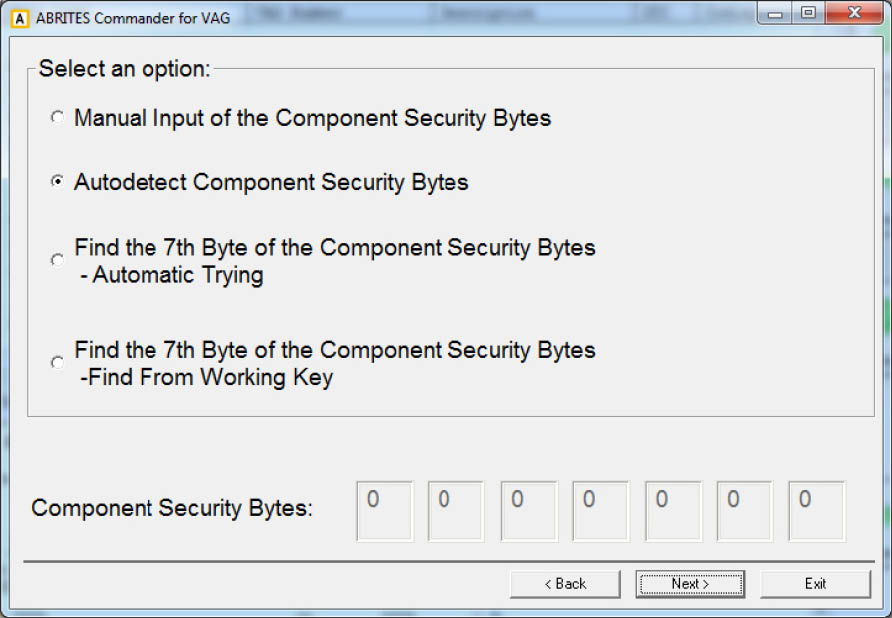Click the first Component Security Byte field

[x=384, y=510]
